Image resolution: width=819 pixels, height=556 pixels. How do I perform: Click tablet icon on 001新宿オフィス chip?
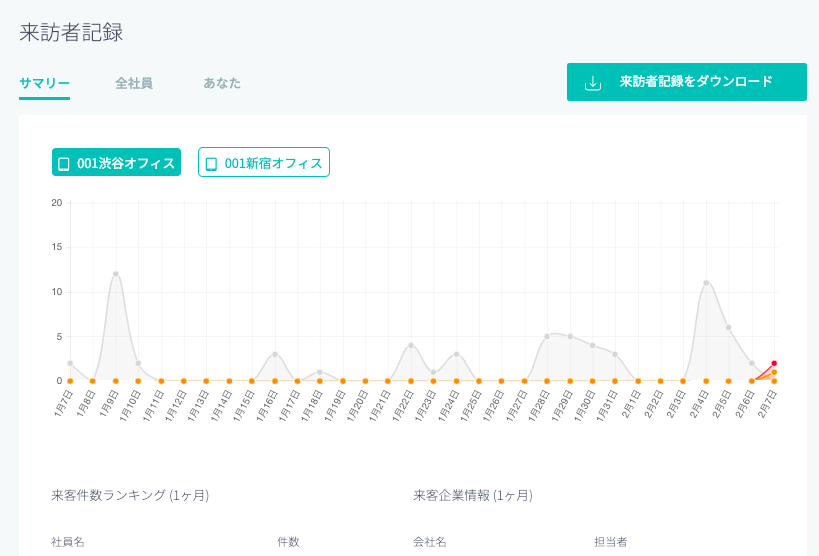coord(211,163)
